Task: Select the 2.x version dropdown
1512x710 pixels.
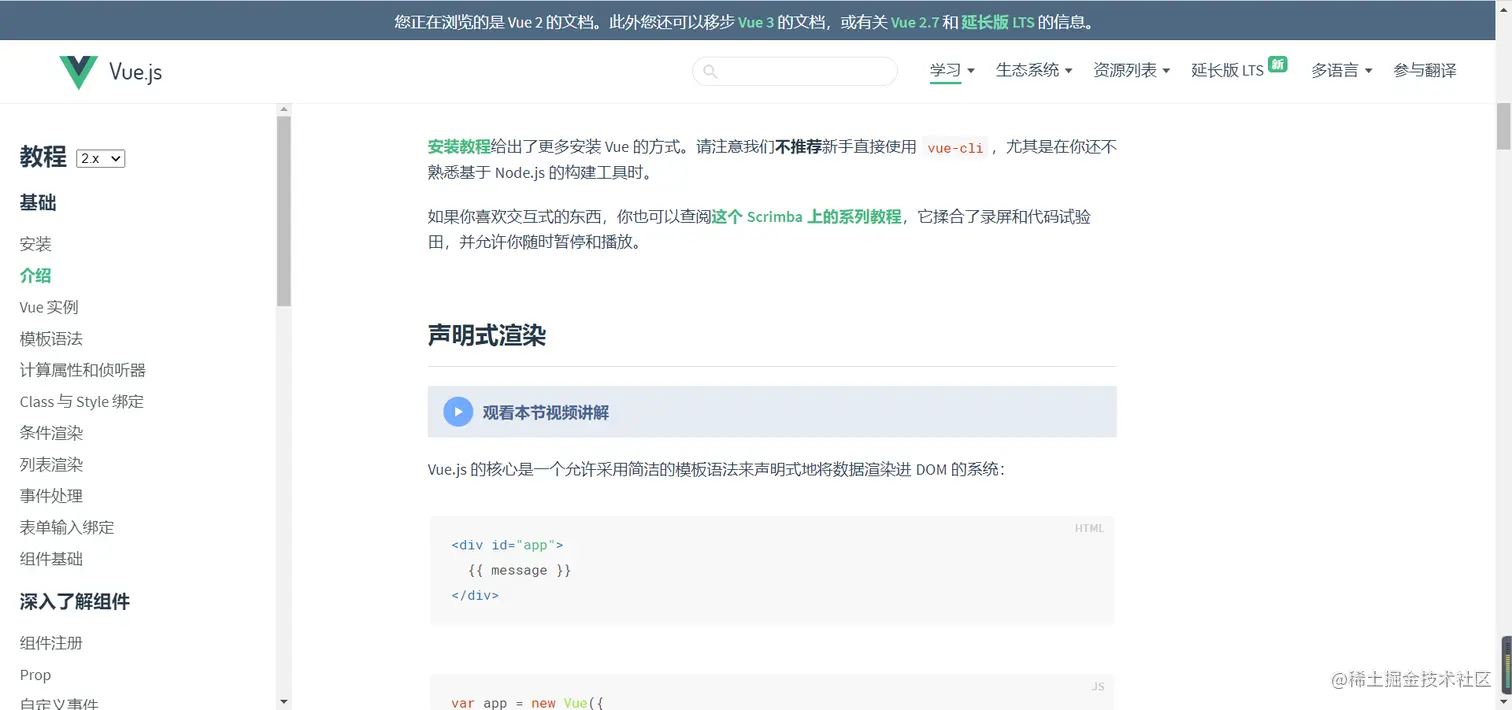Action: (100, 158)
